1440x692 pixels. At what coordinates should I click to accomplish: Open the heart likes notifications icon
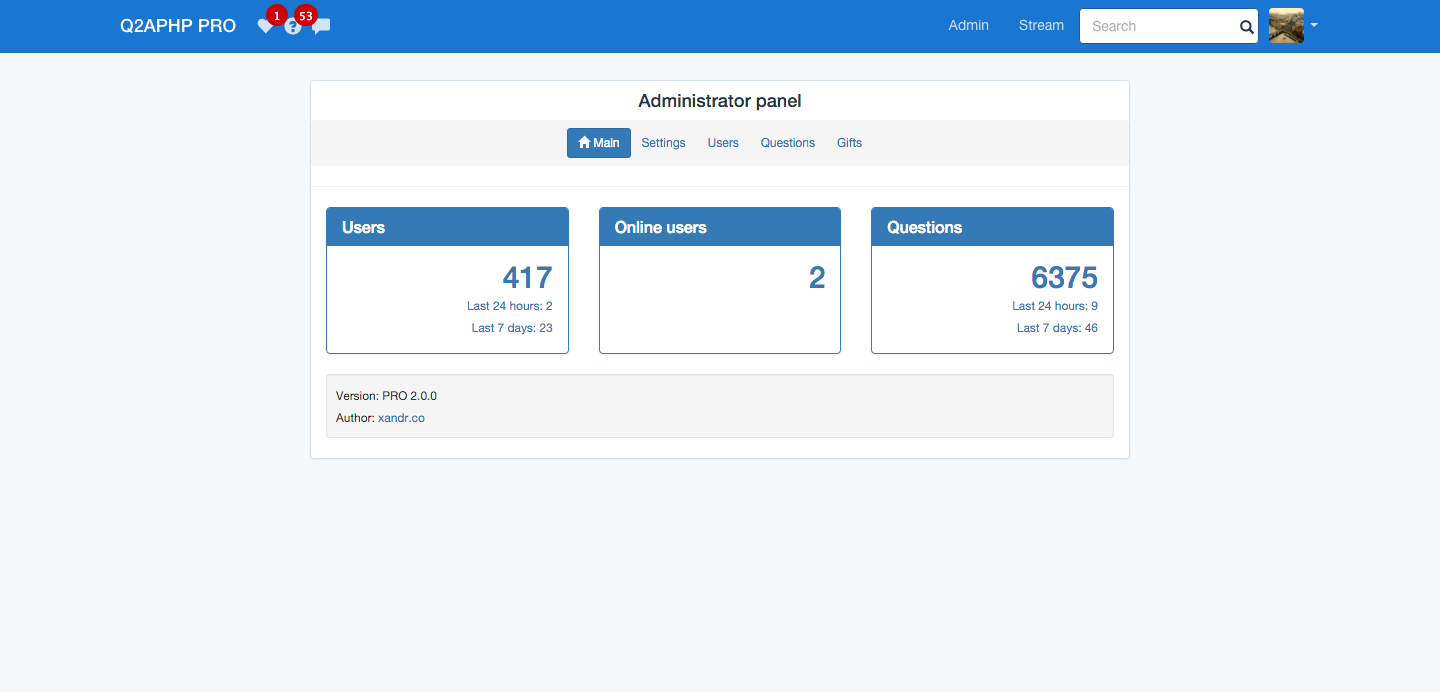tap(264, 27)
